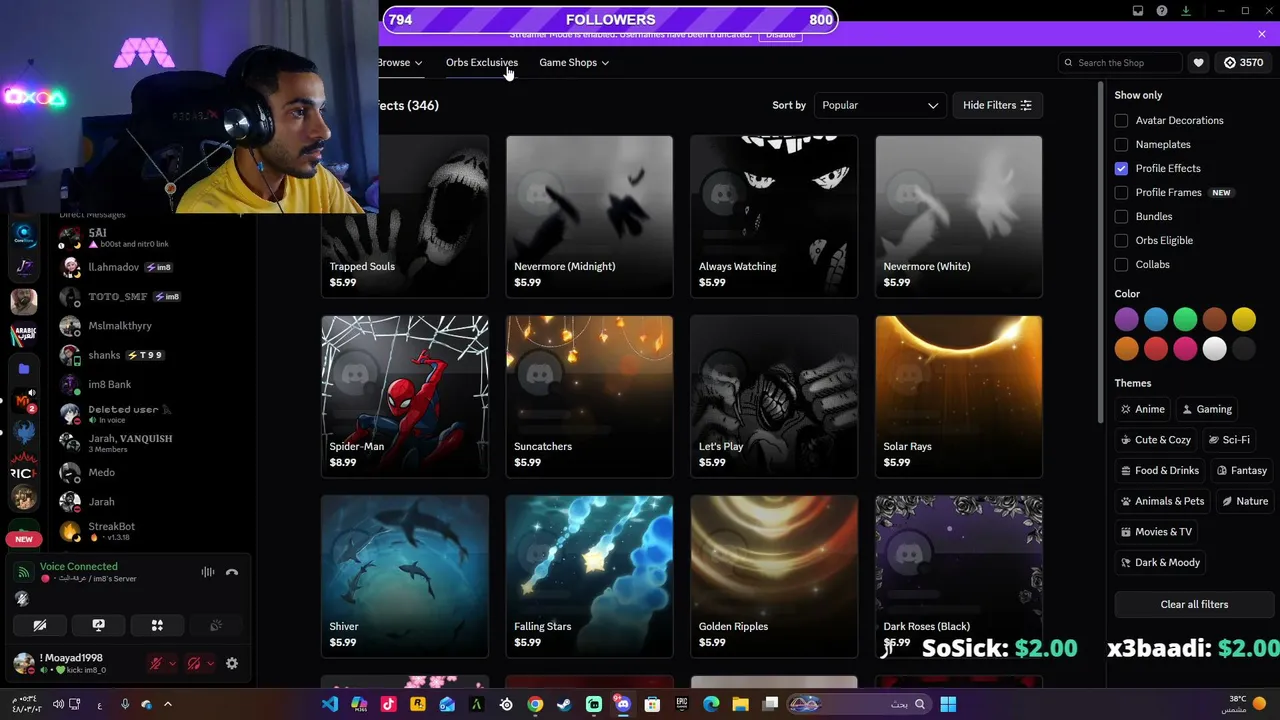Viewport: 1280px width, 720px height.
Task: Open Visual Studio Code from the taskbar
Action: tap(330, 704)
